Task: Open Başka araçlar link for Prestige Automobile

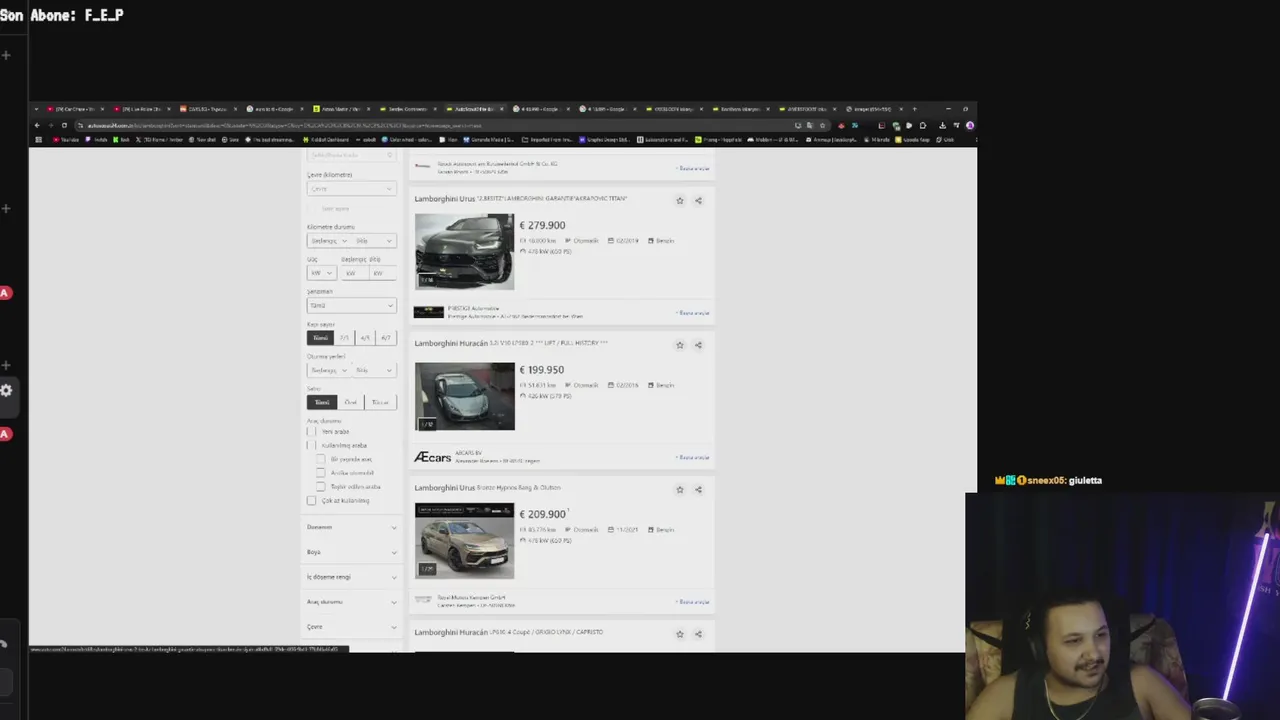Action: pos(693,313)
